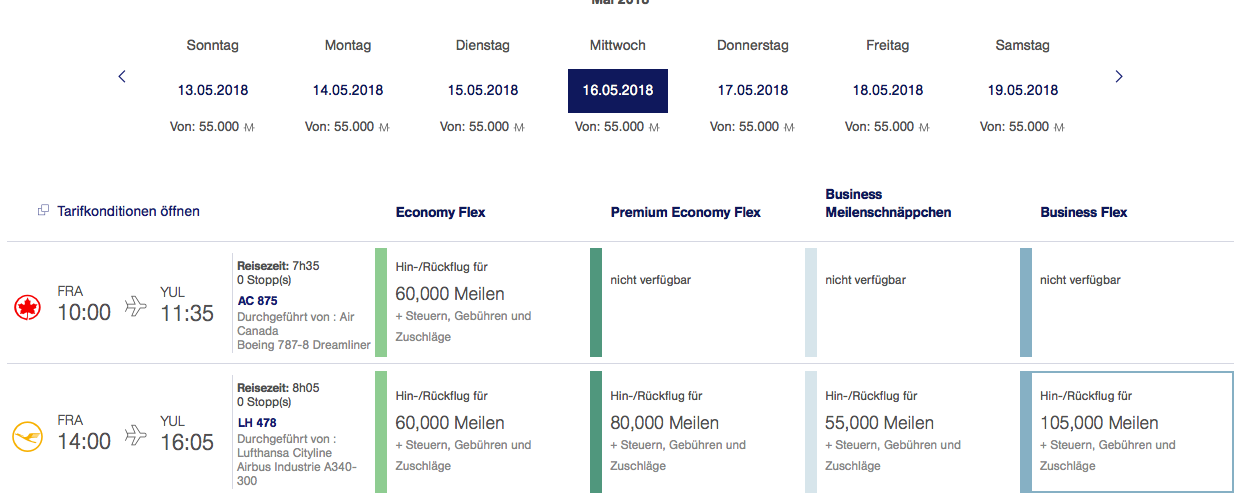The width and height of the screenshot is (1238, 499).
Task: Select Business Flex 105,000 Meilen fare
Action: coord(1127,431)
